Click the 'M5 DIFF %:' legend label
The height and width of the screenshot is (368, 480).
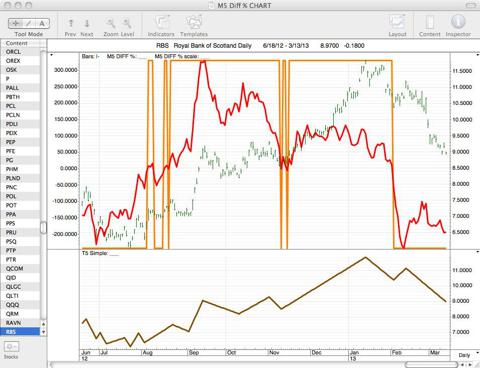(121, 56)
